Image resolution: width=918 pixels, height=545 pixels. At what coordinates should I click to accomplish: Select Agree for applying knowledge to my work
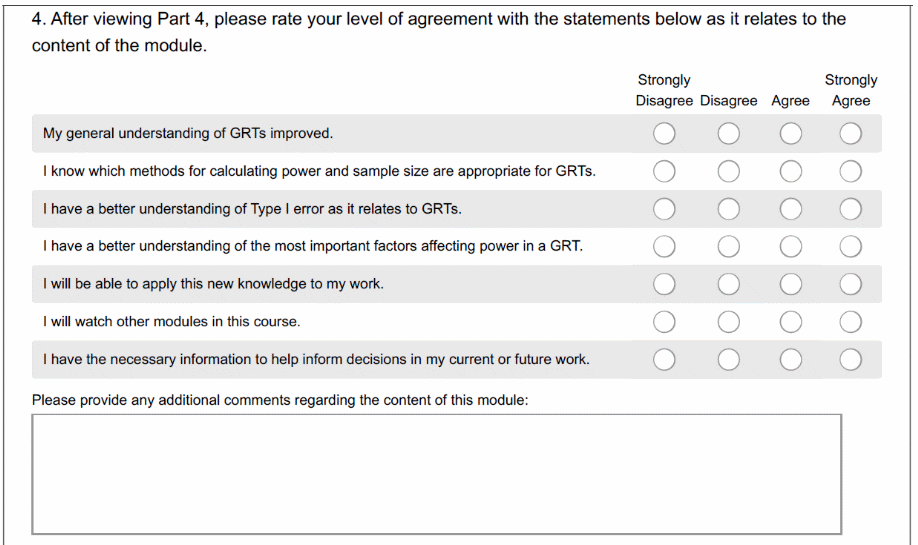click(x=791, y=285)
